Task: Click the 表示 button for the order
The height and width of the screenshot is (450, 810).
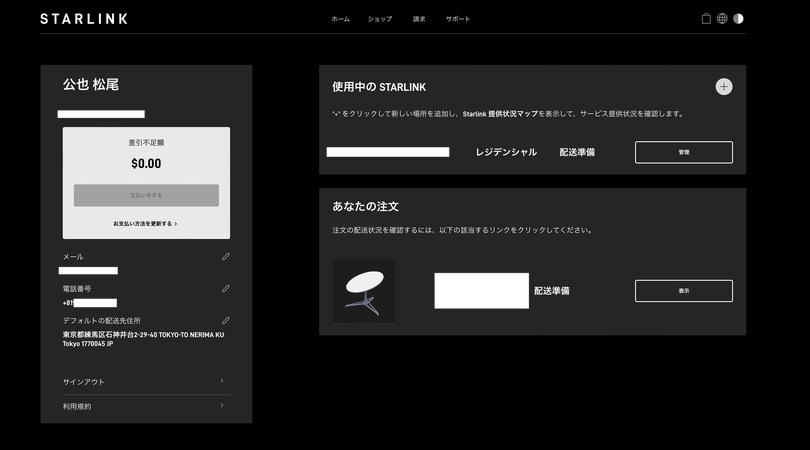Action: pyautogui.click(x=683, y=291)
